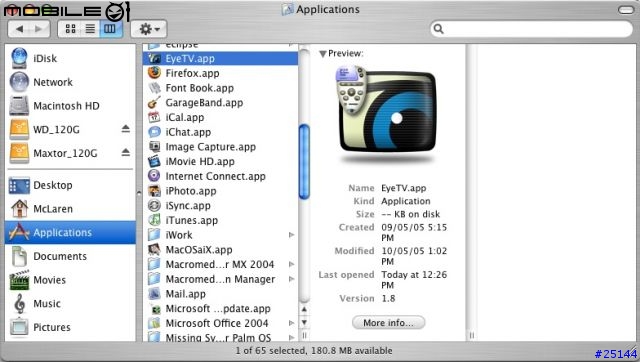This screenshot has height=362, width=640.
Task: Click the iMovie HD.app icon
Action: 154,161
